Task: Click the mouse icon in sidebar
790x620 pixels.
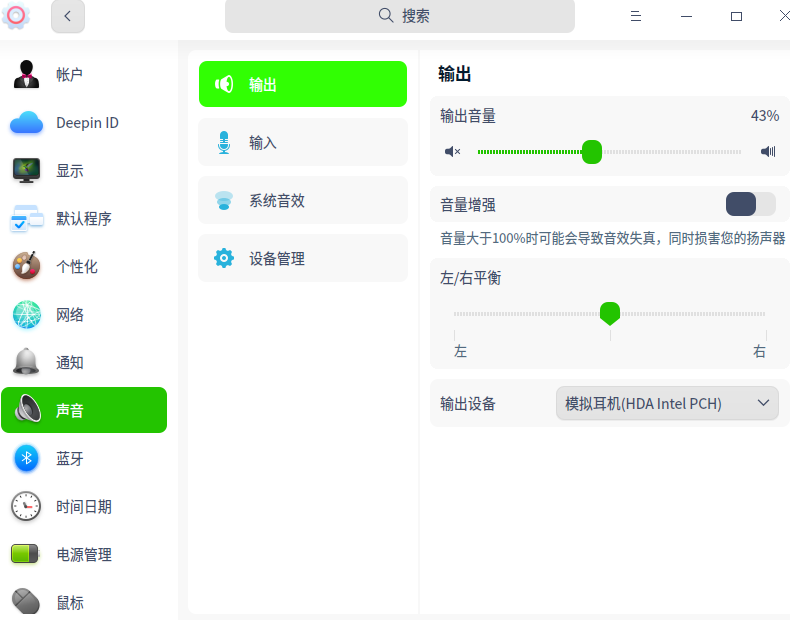Action: coord(26,601)
